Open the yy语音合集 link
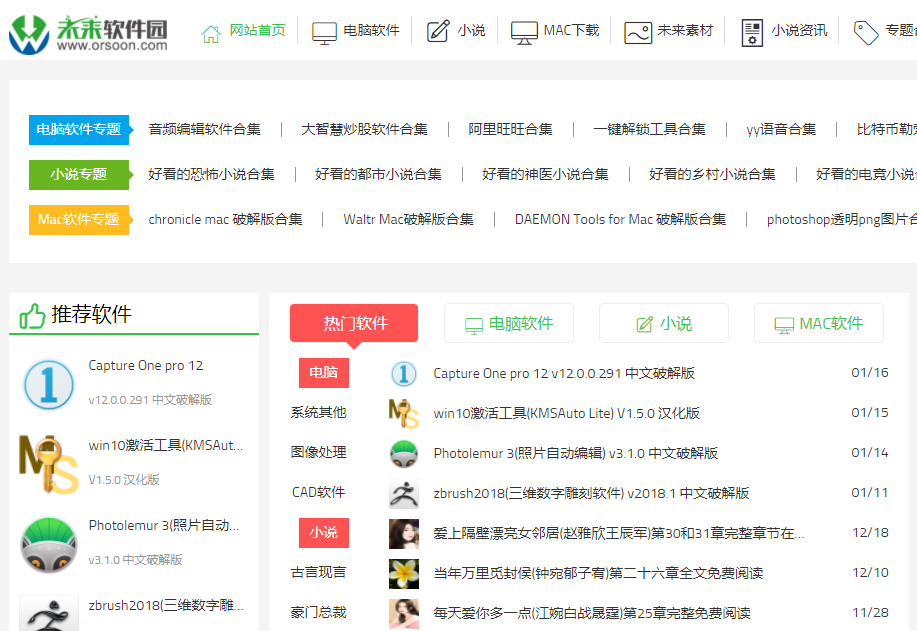917x631 pixels. [781, 129]
